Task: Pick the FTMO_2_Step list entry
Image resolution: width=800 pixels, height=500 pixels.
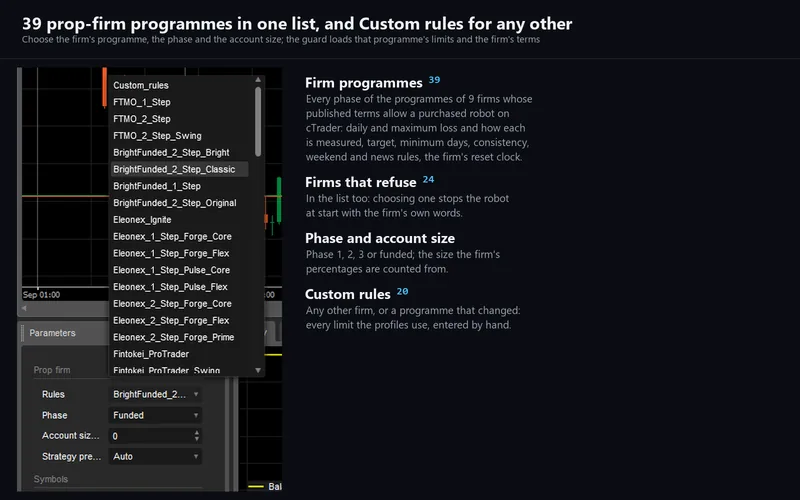Action: tap(142, 119)
